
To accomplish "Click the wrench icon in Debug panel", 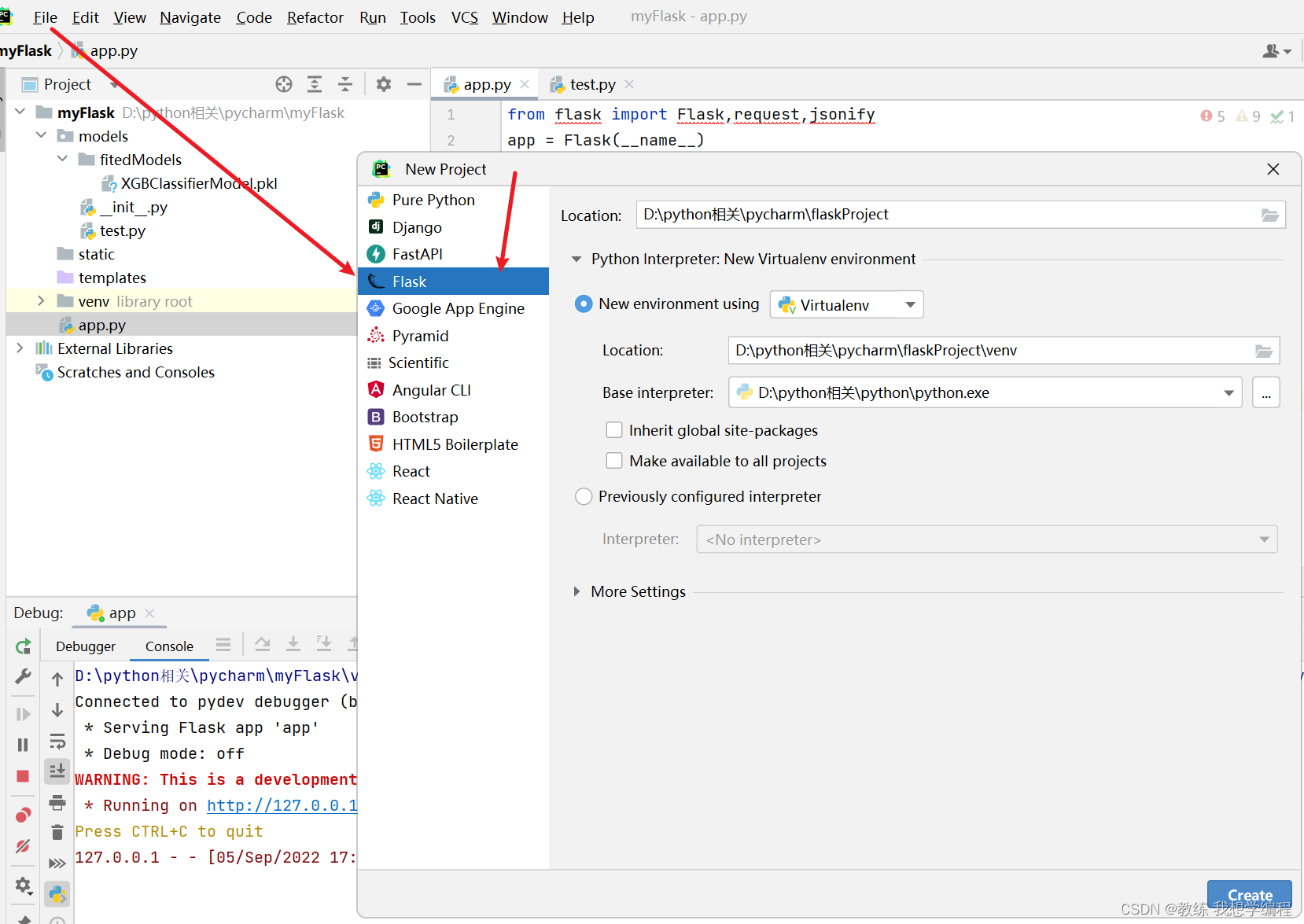I will [x=23, y=676].
